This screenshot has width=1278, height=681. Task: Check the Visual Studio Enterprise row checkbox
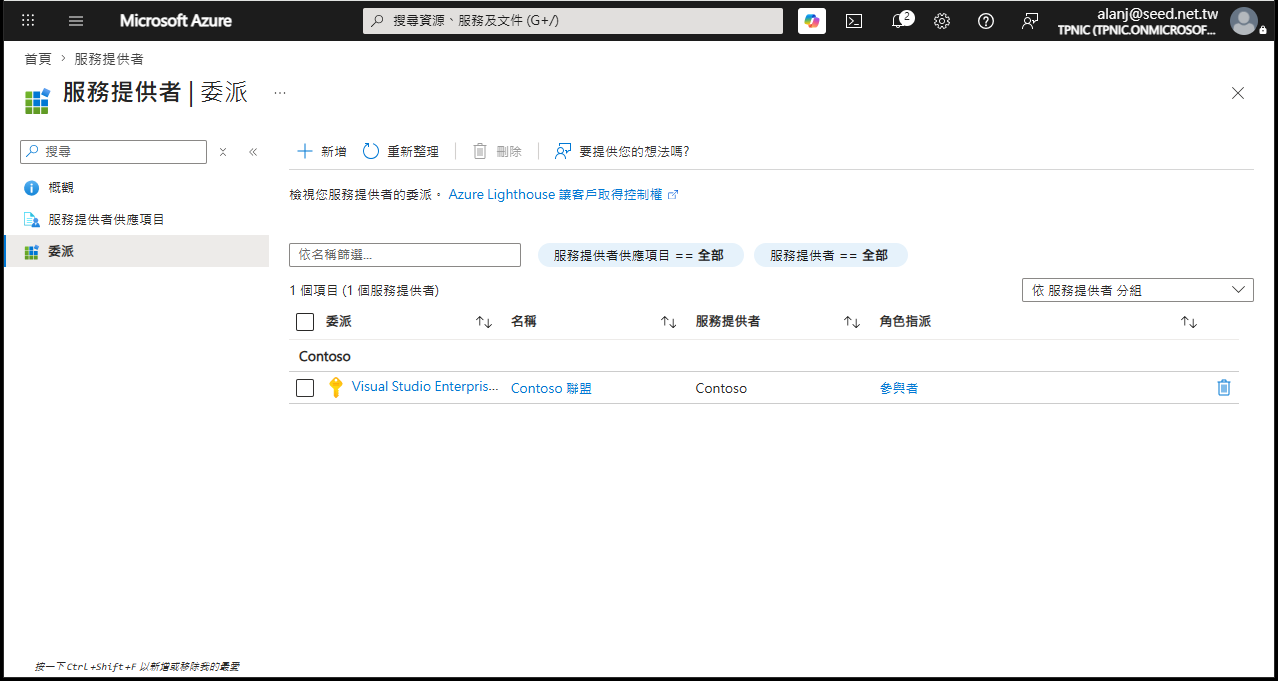[305, 388]
